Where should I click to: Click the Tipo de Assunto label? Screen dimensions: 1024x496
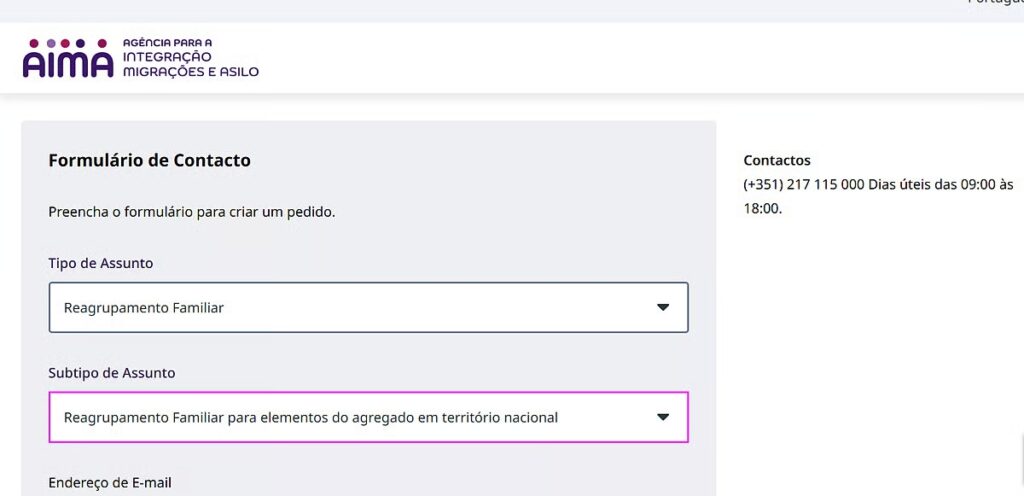[101, 263]
